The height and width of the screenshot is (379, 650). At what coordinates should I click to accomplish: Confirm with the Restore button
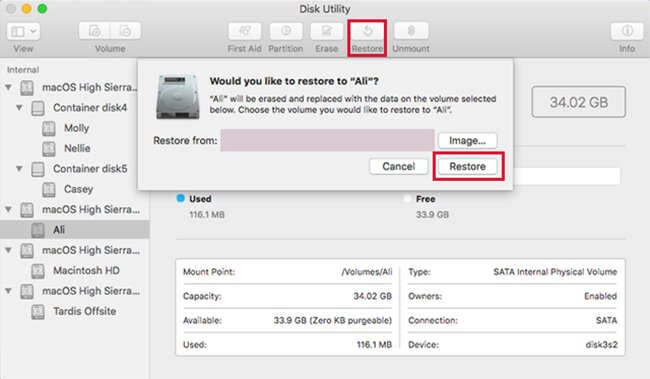click(468, 166)
